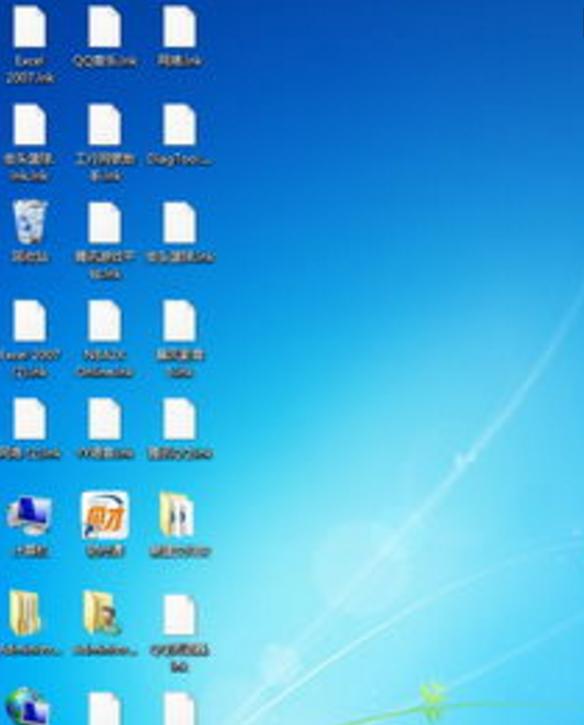This screenshot has width=584, height=725.
Task: Select the blank file below Excel 2007.lnk
Action: pos(30,125)
